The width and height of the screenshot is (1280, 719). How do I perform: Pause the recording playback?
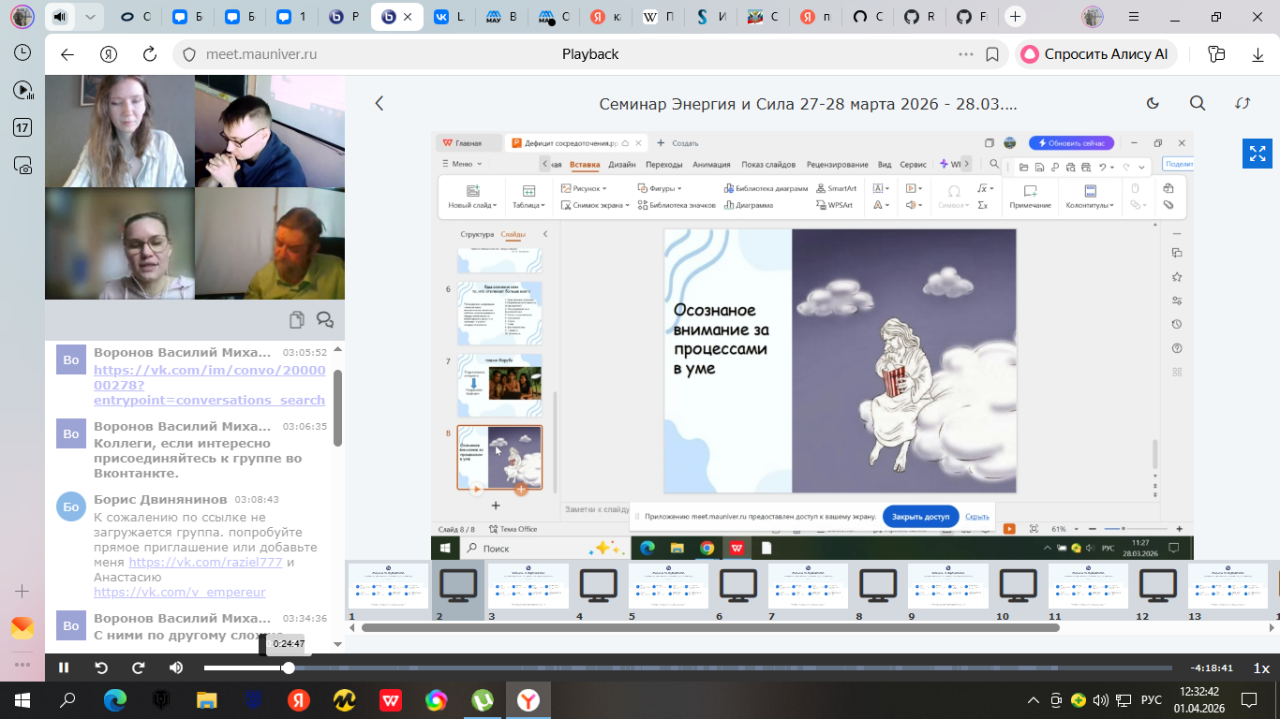click(64, 668)
